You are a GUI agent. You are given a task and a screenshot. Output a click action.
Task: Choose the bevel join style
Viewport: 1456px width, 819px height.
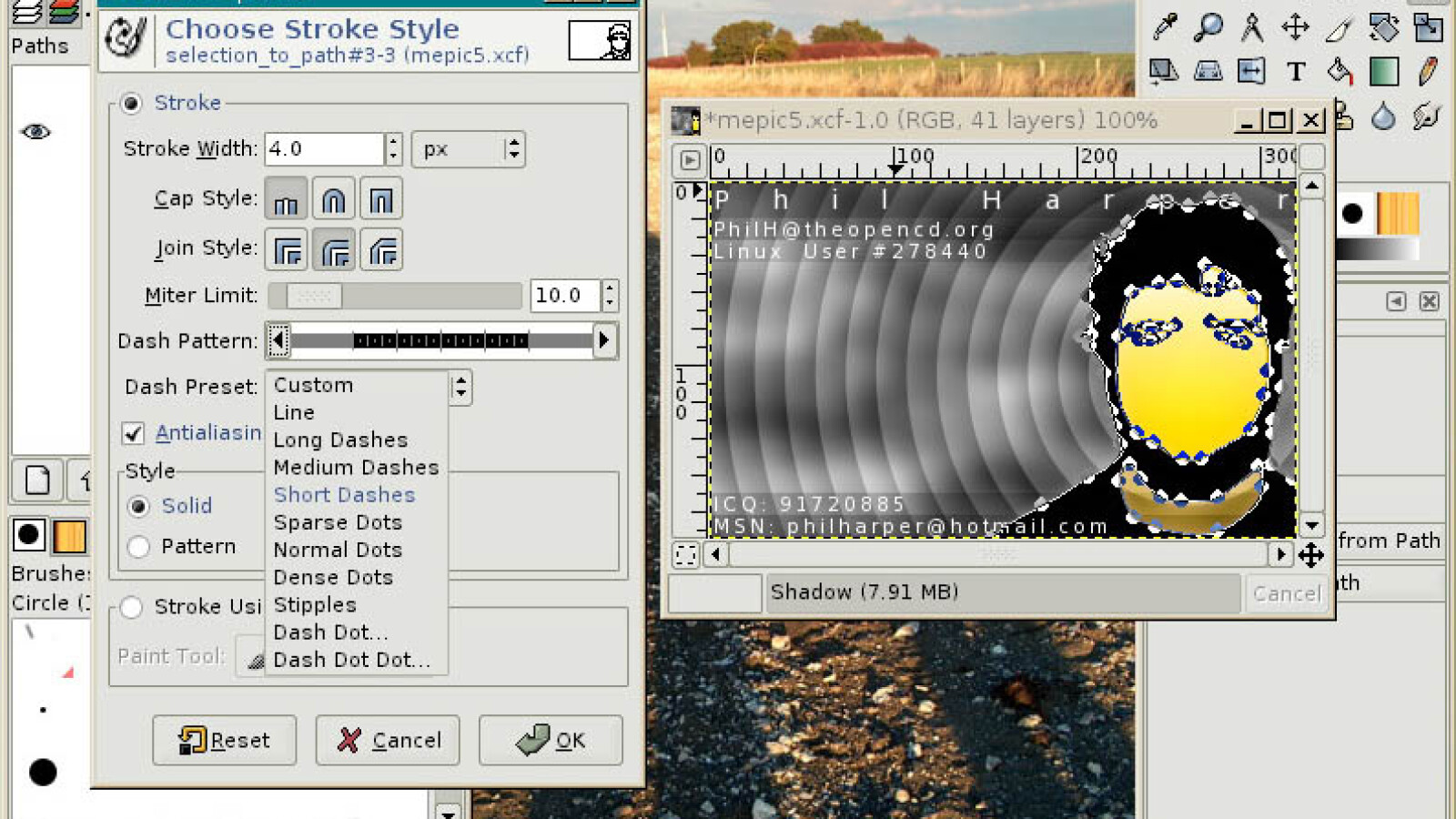(x=382, y=249)
